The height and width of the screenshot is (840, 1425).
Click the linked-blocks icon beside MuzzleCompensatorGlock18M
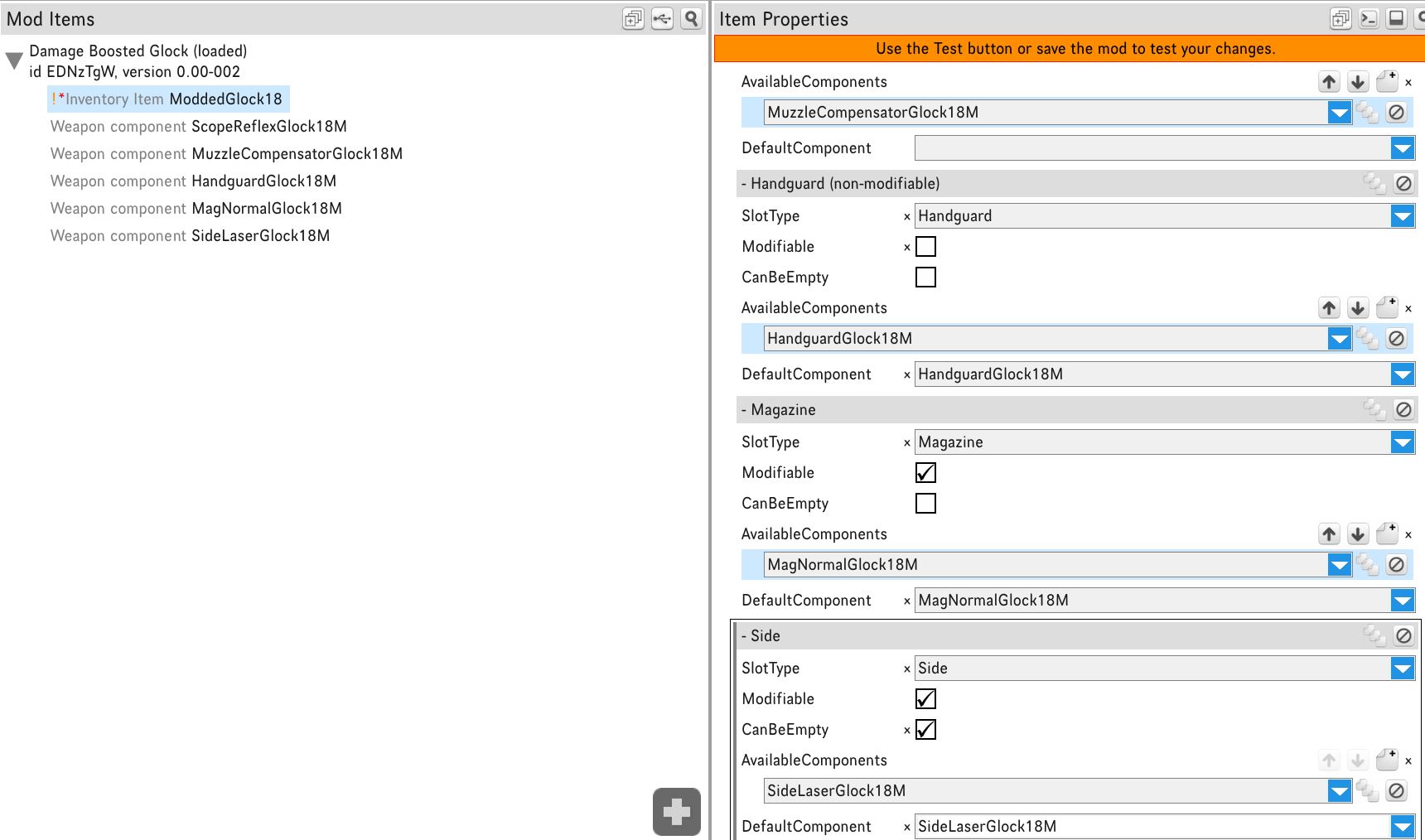pos(1368,112)
